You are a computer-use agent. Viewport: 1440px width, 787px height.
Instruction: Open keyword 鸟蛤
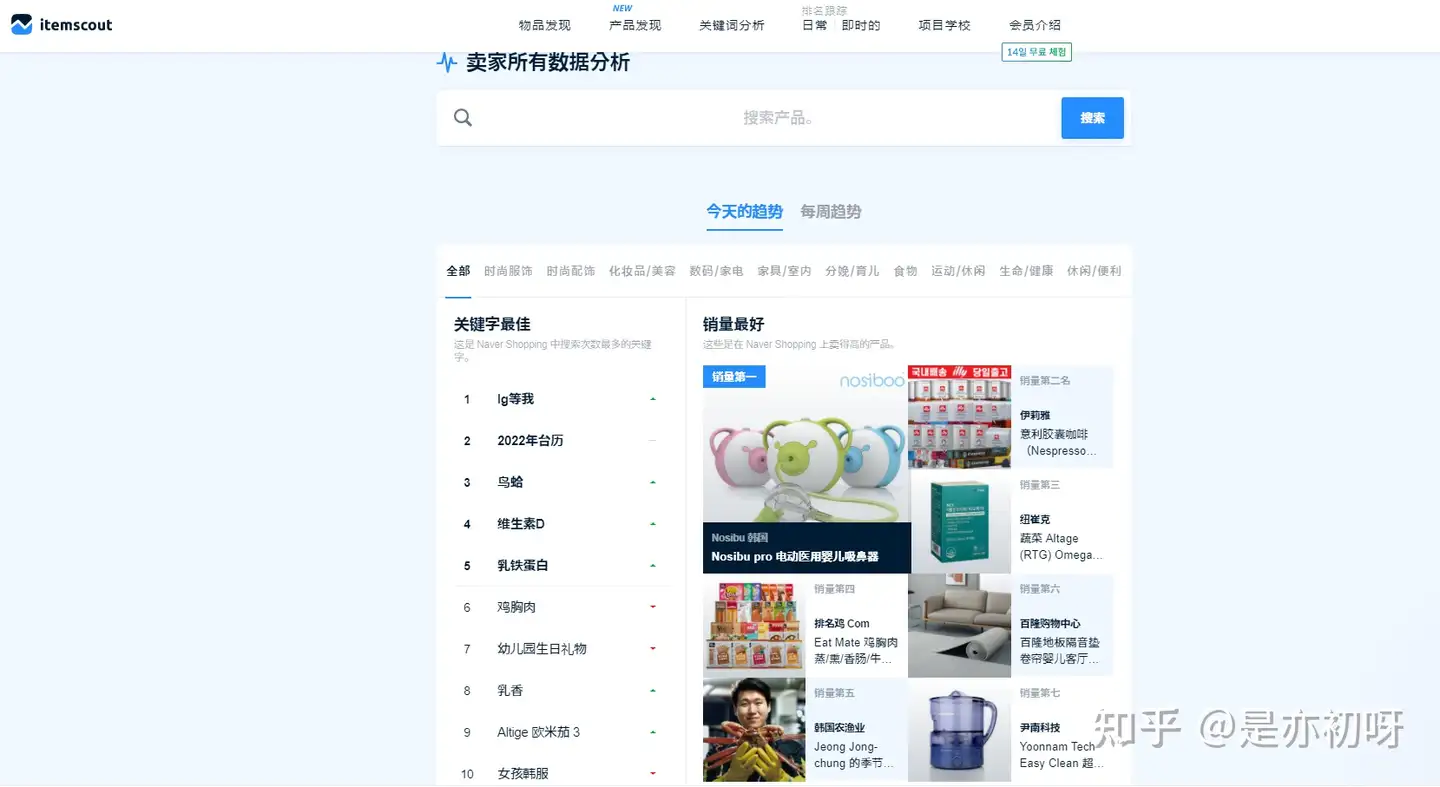point(510,482)
